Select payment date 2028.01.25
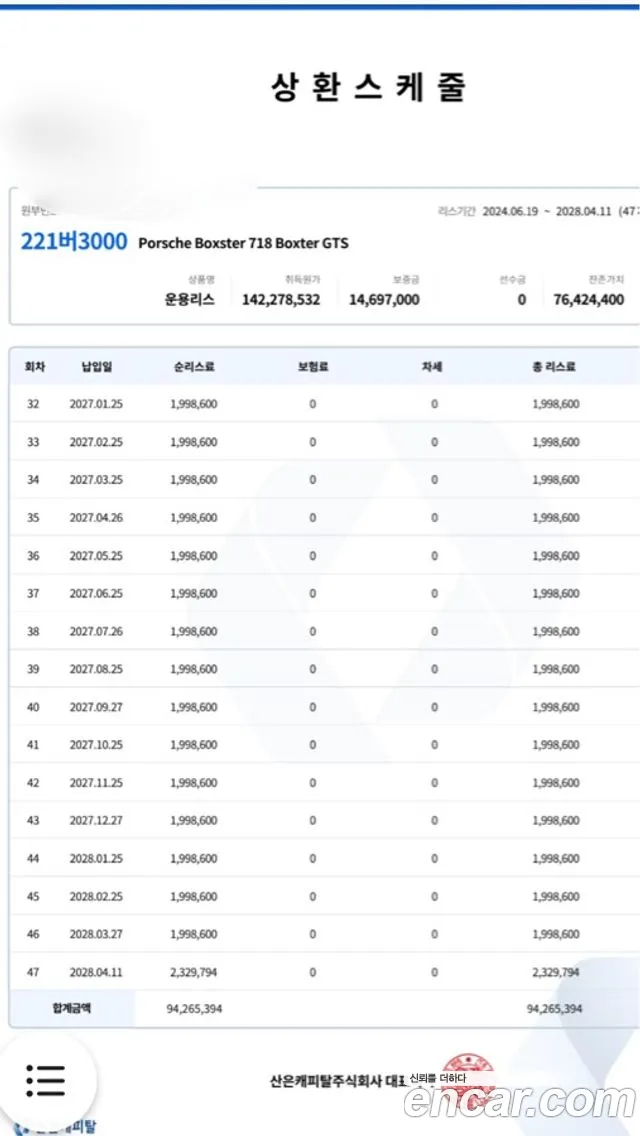This screenshot has width=640, height=1136. (x=96, y=859)
